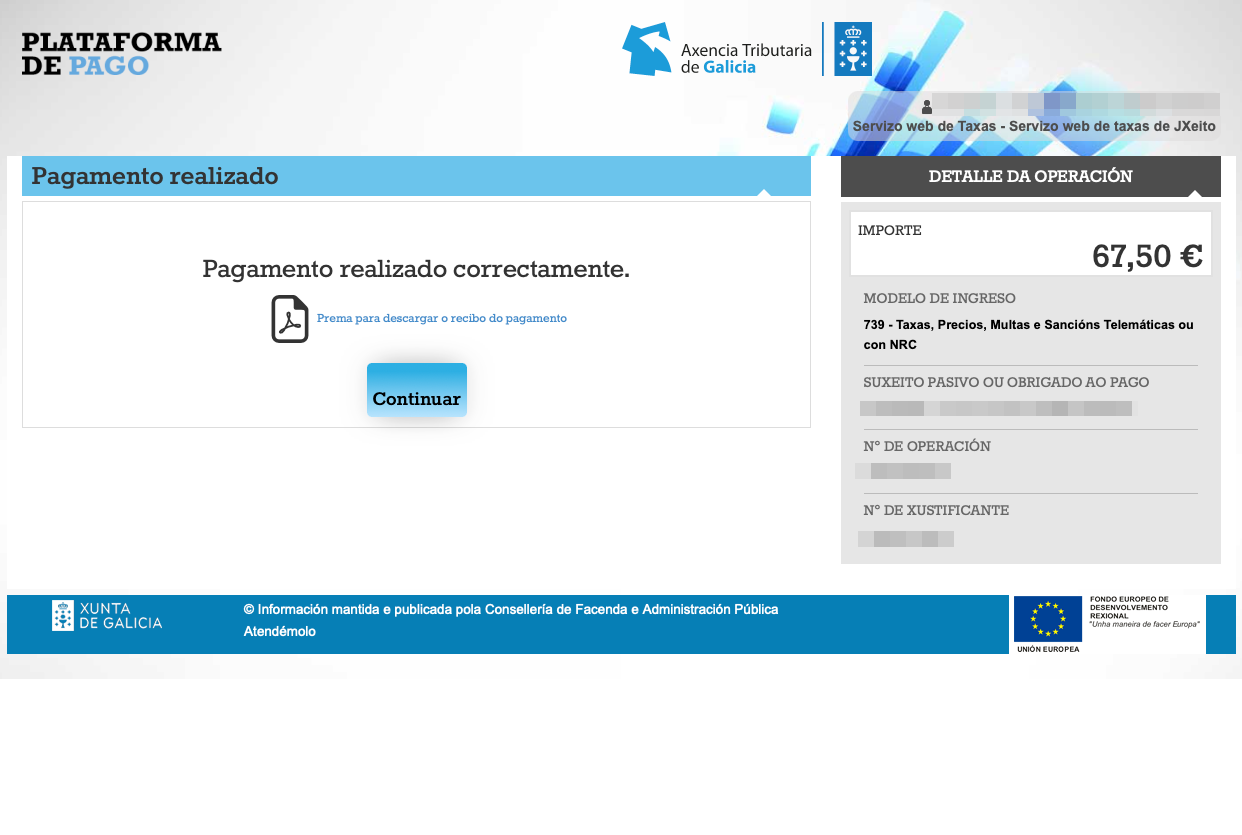Click the Galicia coat of arms emblem
1242x835 pixels.
click(x=853, y=49)
